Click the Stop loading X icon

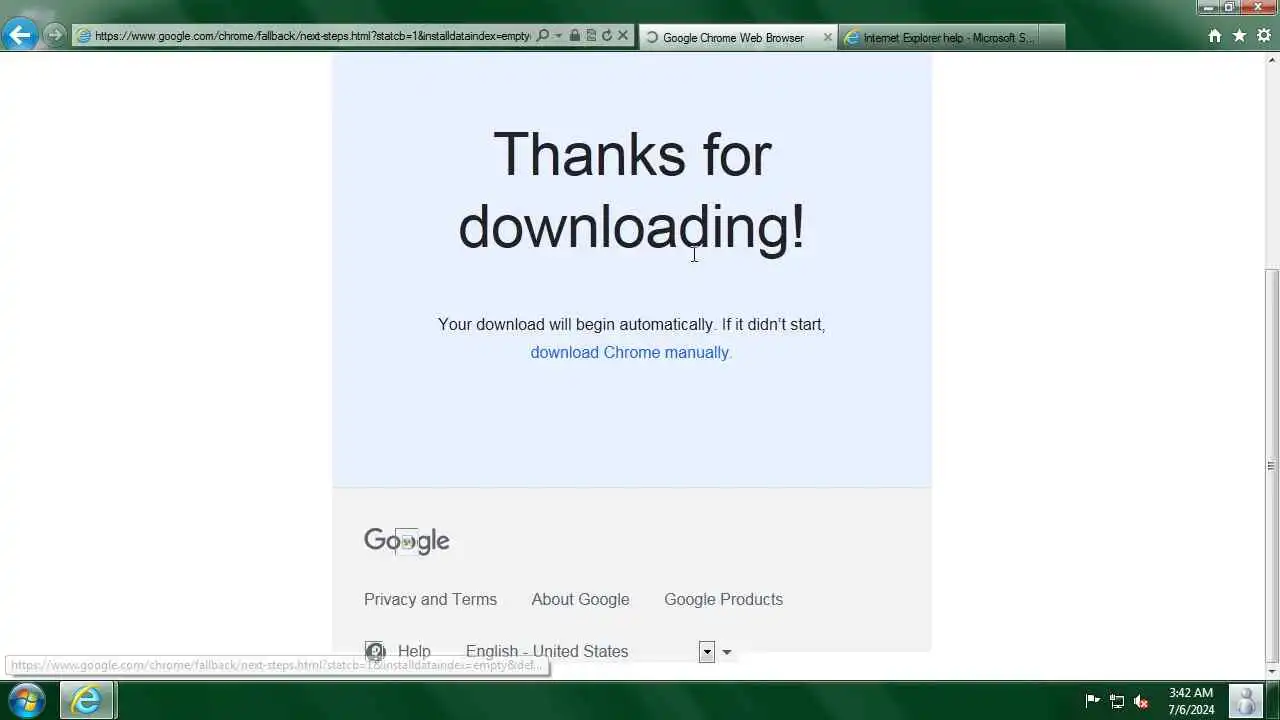coord(623,36)
